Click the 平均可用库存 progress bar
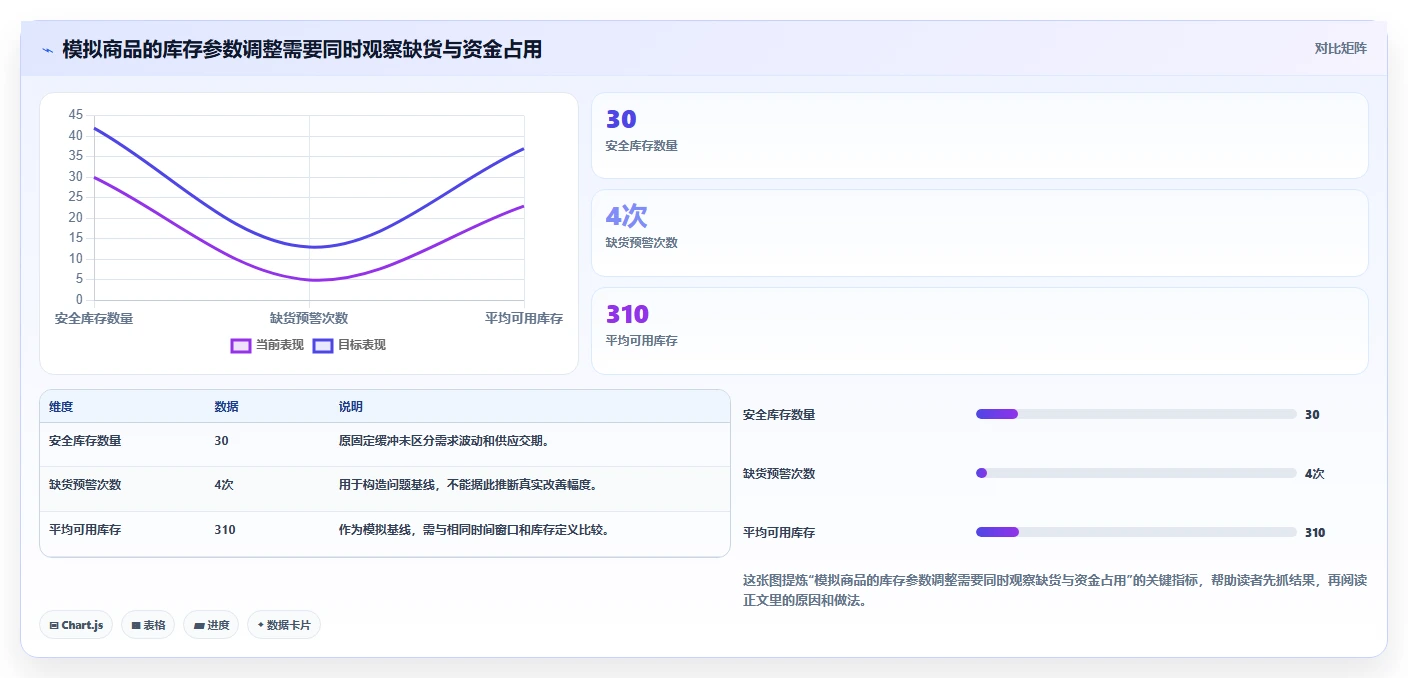The width and height of the screenshot is (1408, 678). pyautogui.click(x=1136, y=532)
